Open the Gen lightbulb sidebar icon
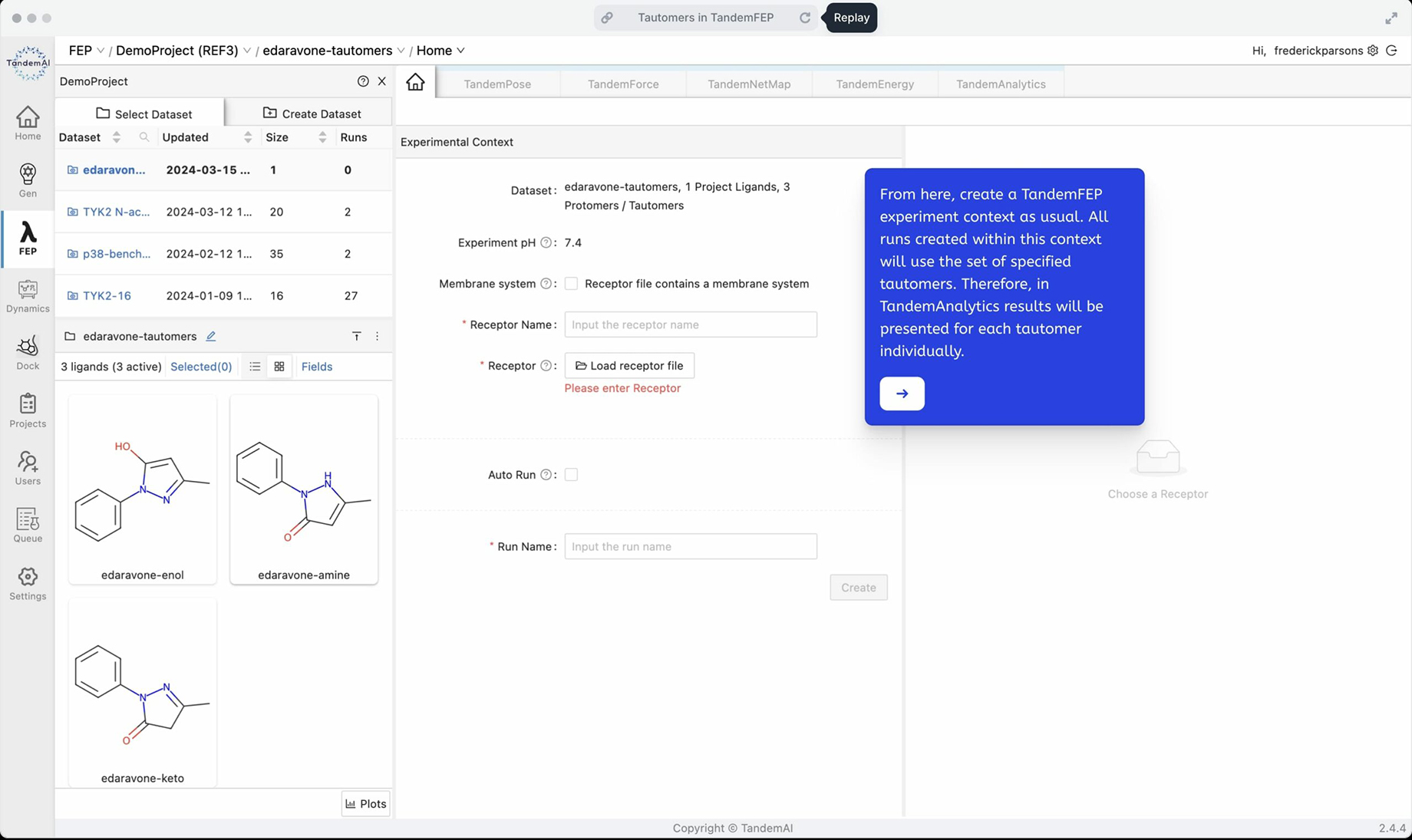The width and height of the screenshot is (1412, 840). (28, 180)
